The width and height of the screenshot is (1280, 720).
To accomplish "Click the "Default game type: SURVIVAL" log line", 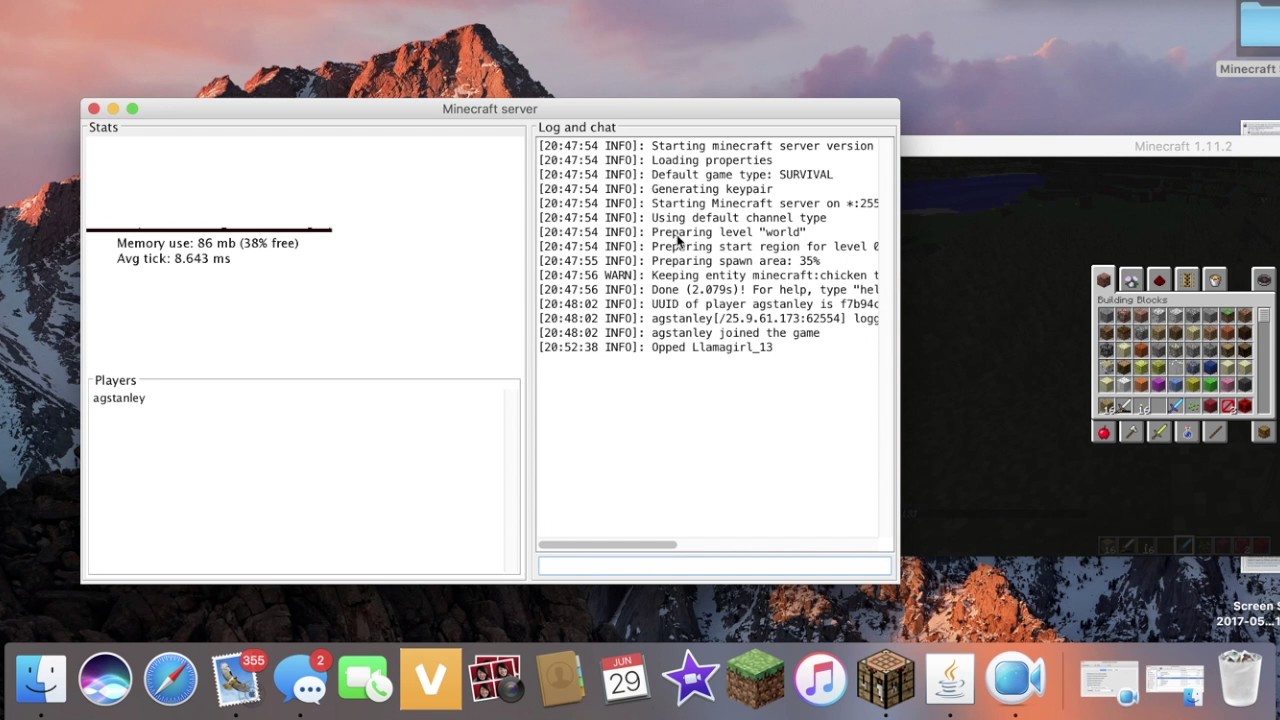I will (x=685, y=175).
